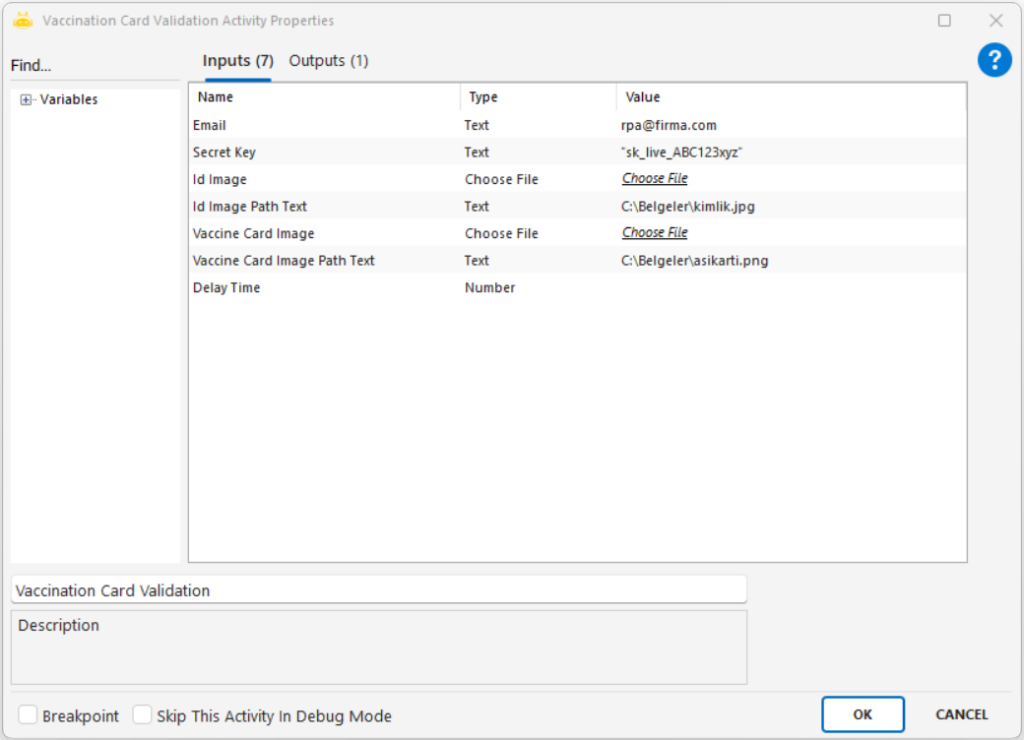The width and height of the screenshot is (1024, 740).
Task: Open Choose File link for Id Image
Action: click(x=654, y=179)
